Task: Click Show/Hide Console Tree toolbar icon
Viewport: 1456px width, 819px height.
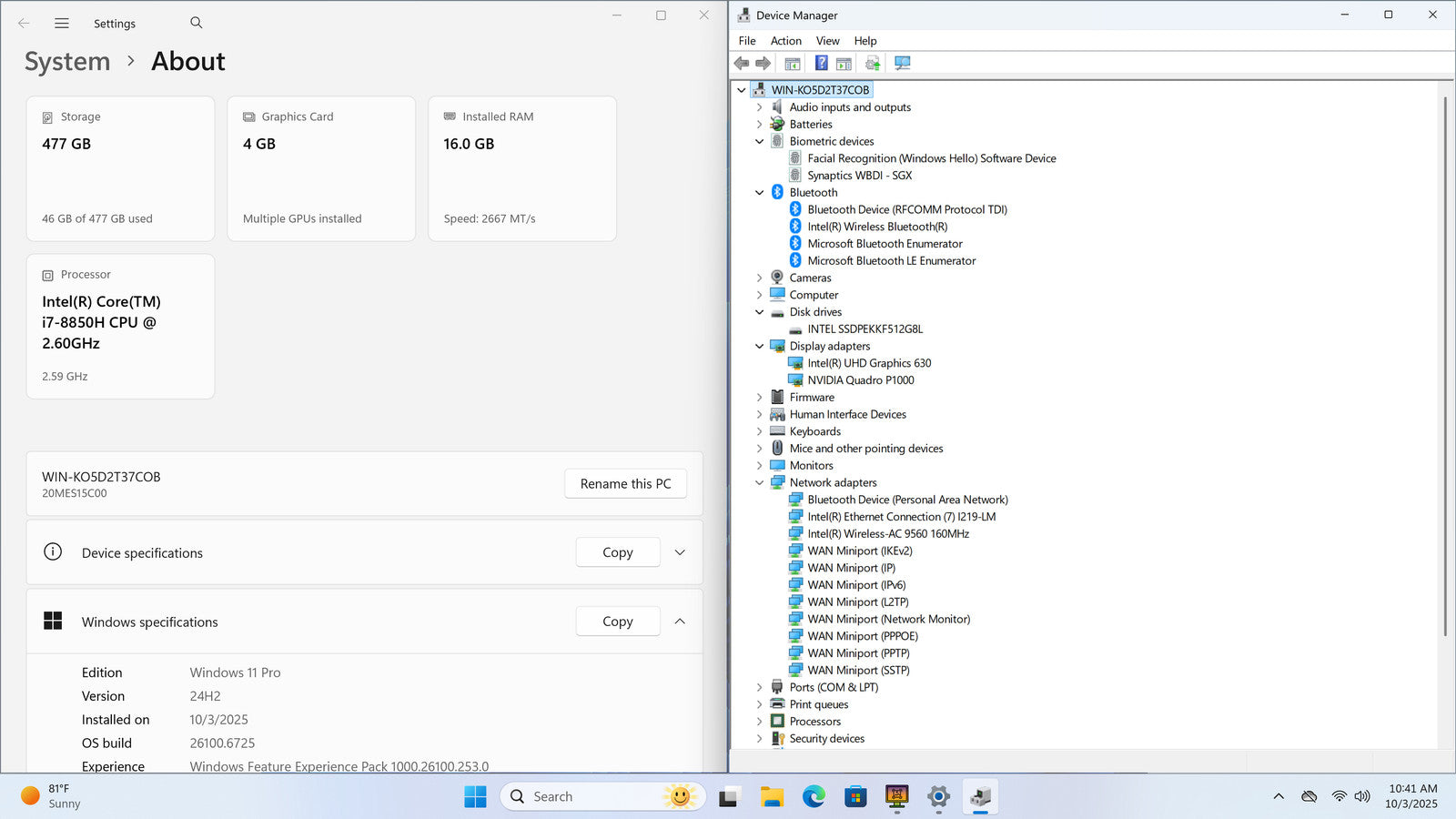Action: click(x=793, y=63)
